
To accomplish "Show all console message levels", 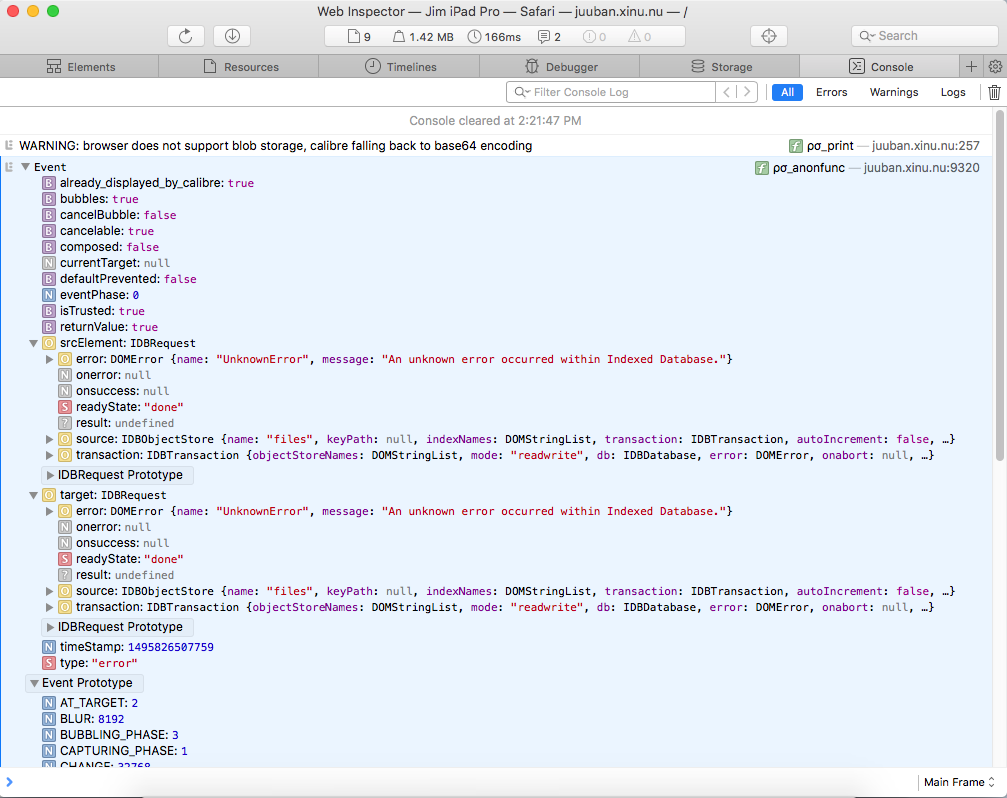I will (x=787, y=92).
